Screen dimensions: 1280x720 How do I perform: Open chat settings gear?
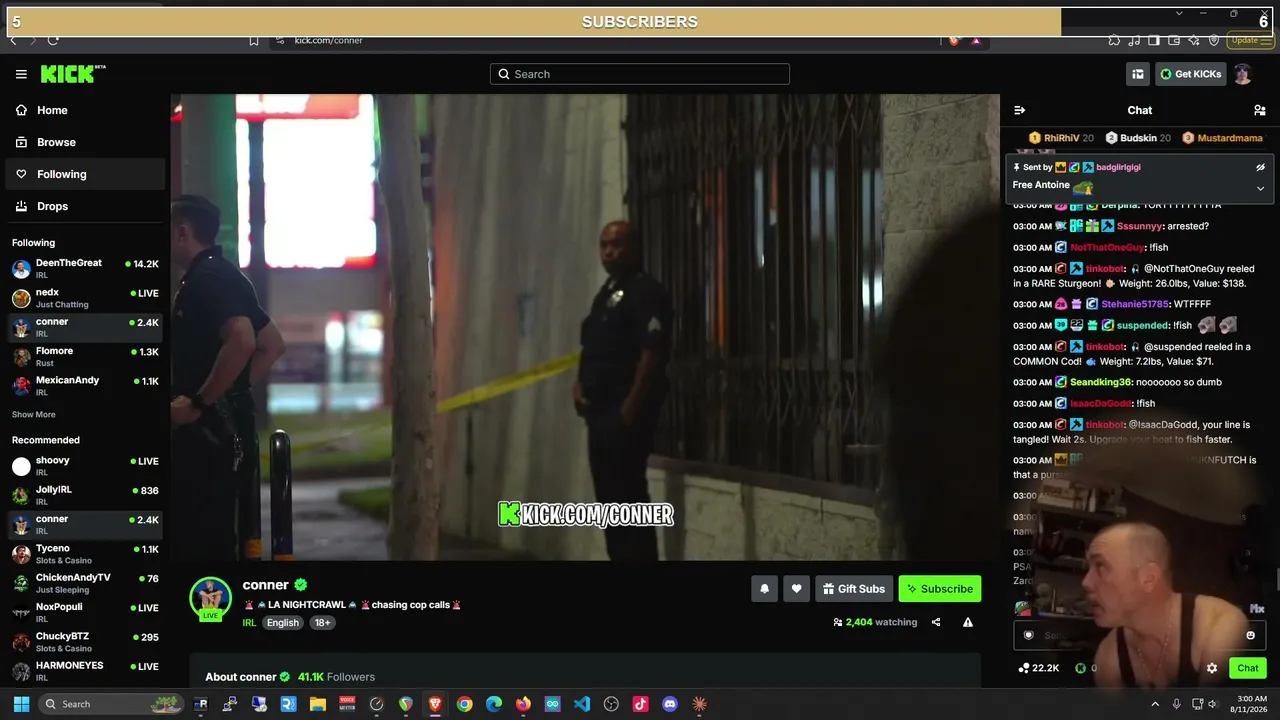(1212, 668)
